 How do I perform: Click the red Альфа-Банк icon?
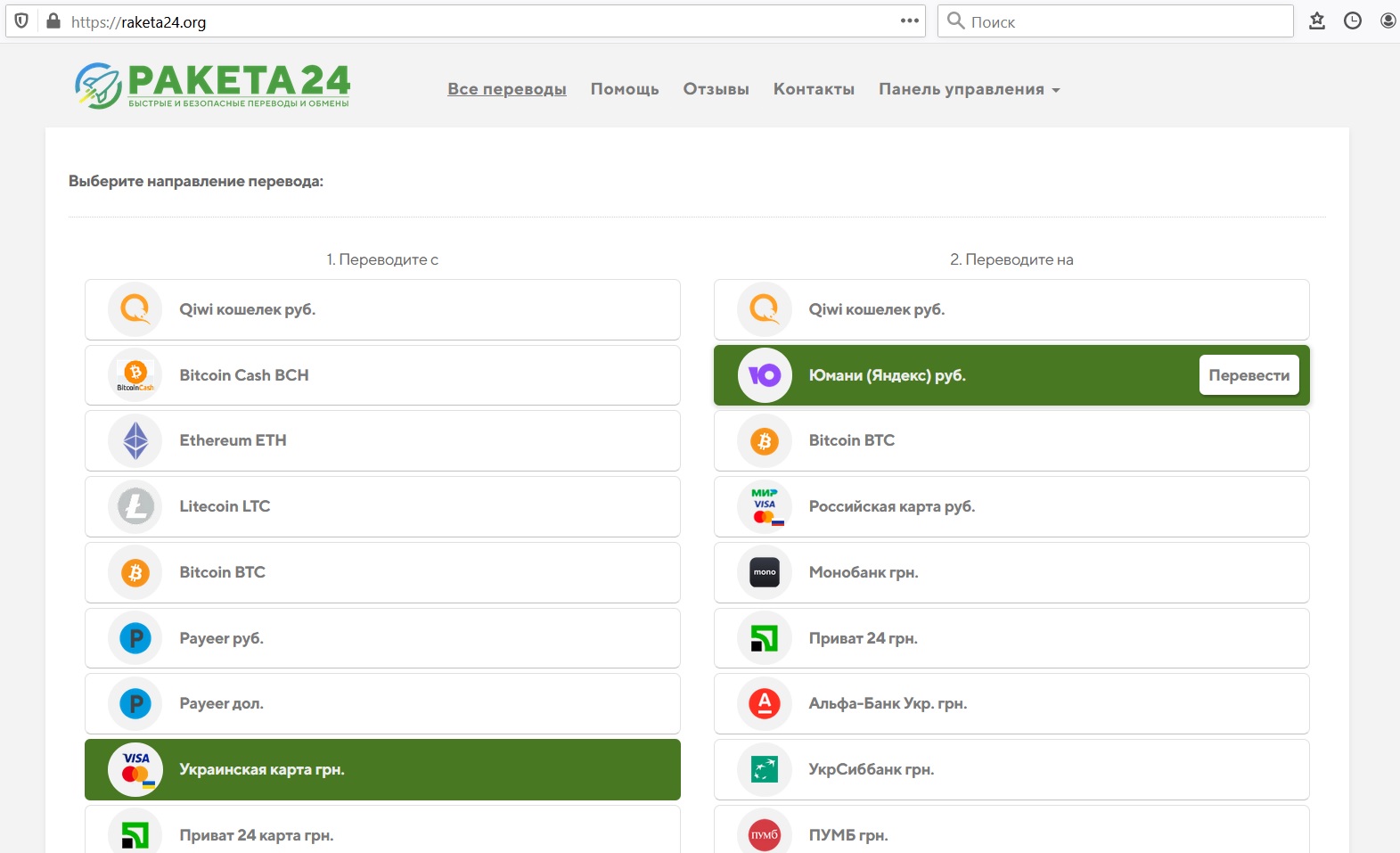point(765,703)
